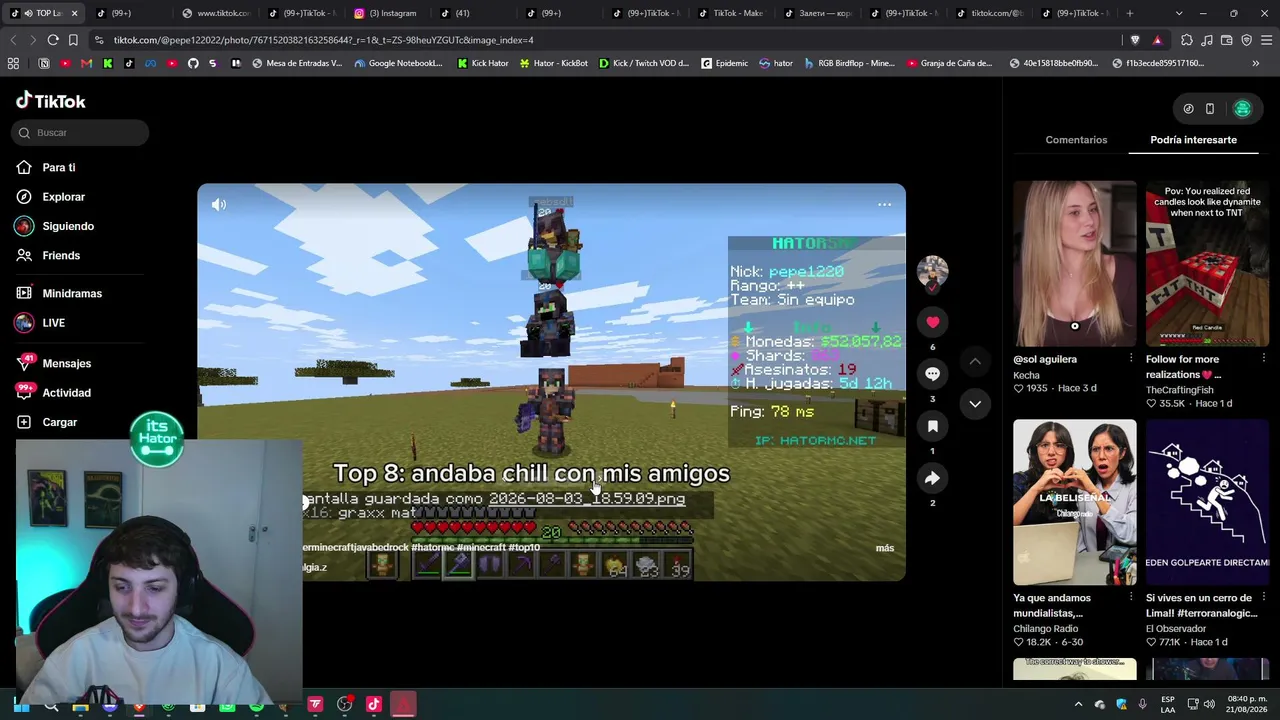Save the post with the bookmark icon
This screenshot has width=1280, height=720.
click(x=932, y=426)
